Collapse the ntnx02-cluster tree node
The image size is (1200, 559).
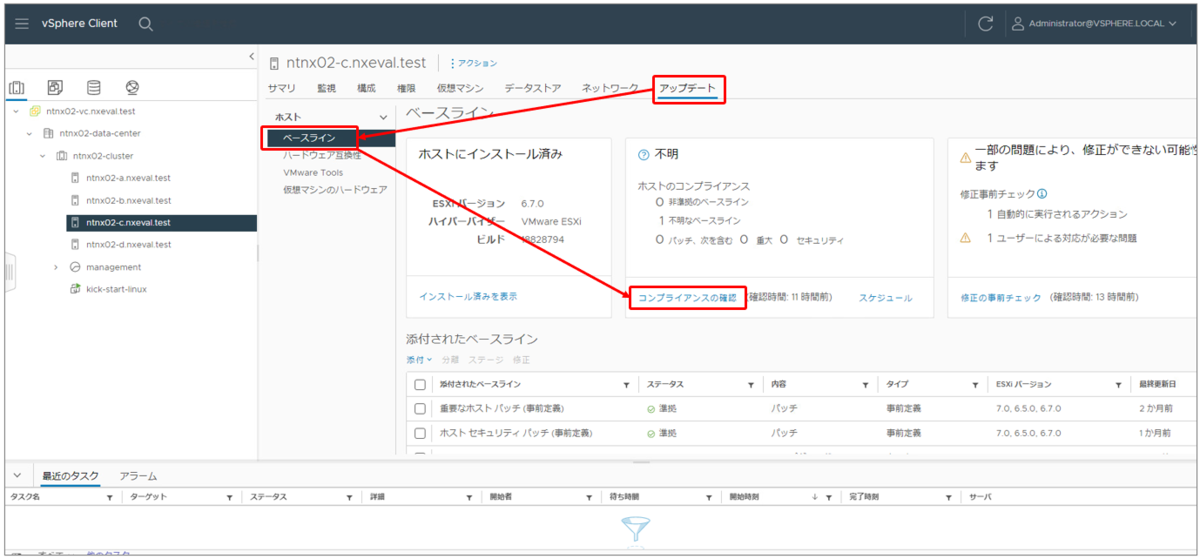click(x=42, y=156)
